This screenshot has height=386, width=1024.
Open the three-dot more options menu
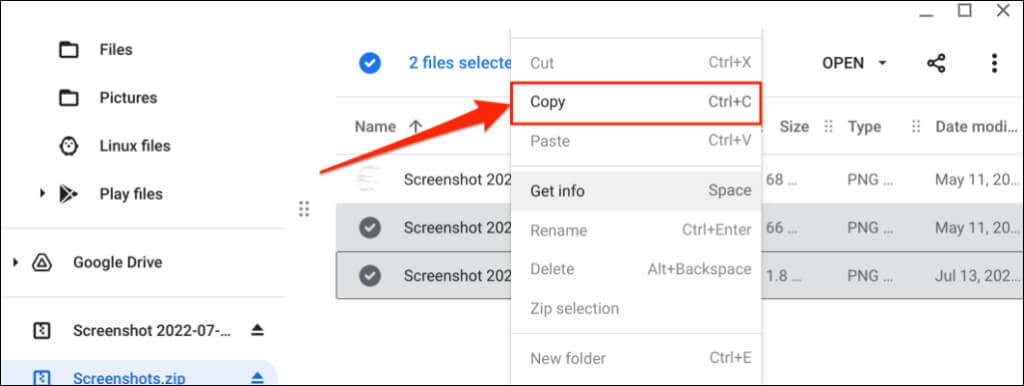(994, 63)
